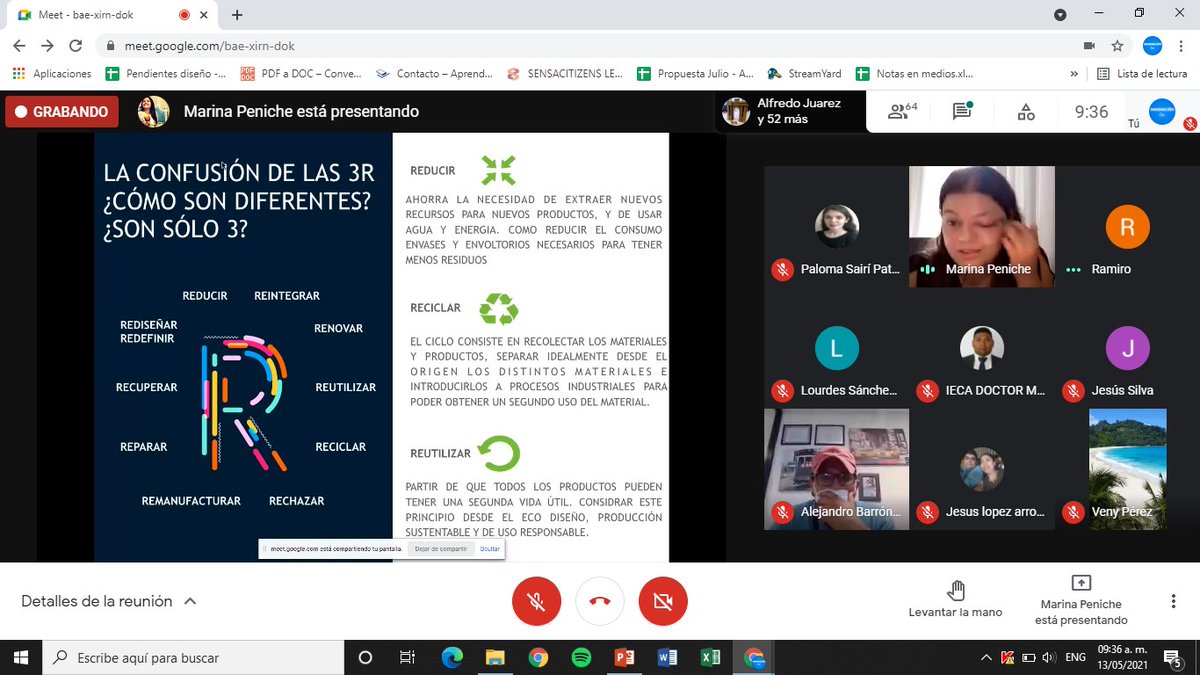Expand Alfredo Juarez y 52 más participant list
1200x675 pixels.
point(790,111)
